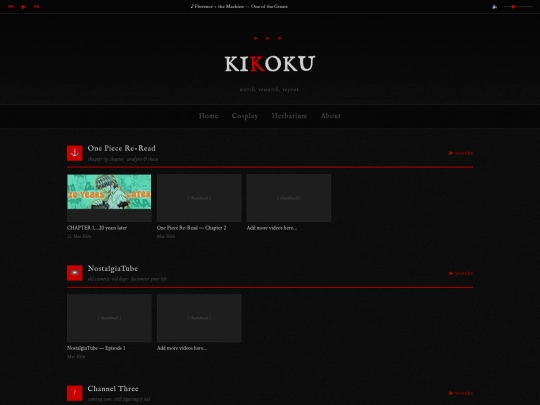The height and width of the screenshot is (405, 540).
Task: Open the Cosplay nav item
Action: [x=245, y=116]
